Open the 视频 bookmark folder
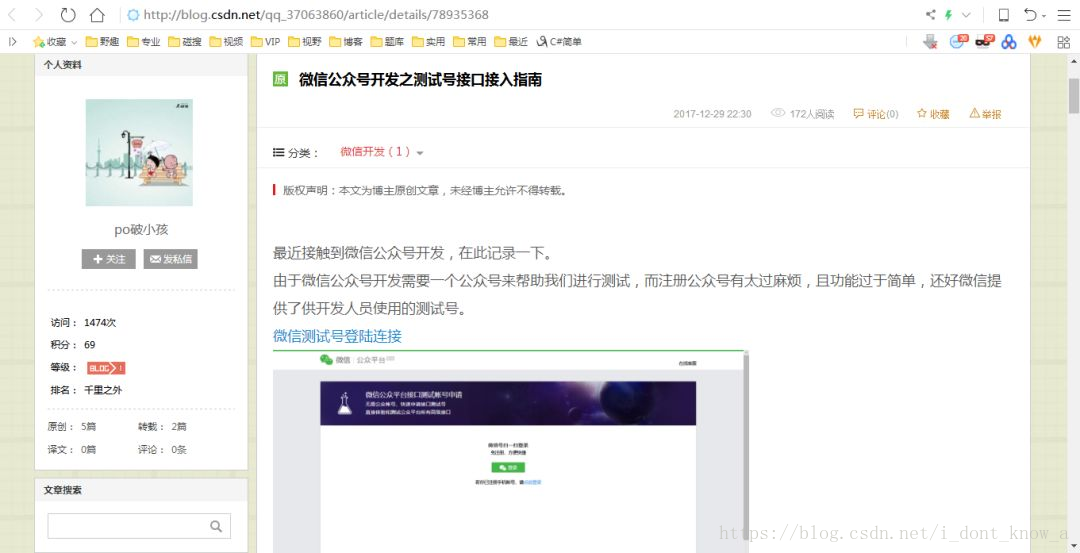 (x=226, y=41)
